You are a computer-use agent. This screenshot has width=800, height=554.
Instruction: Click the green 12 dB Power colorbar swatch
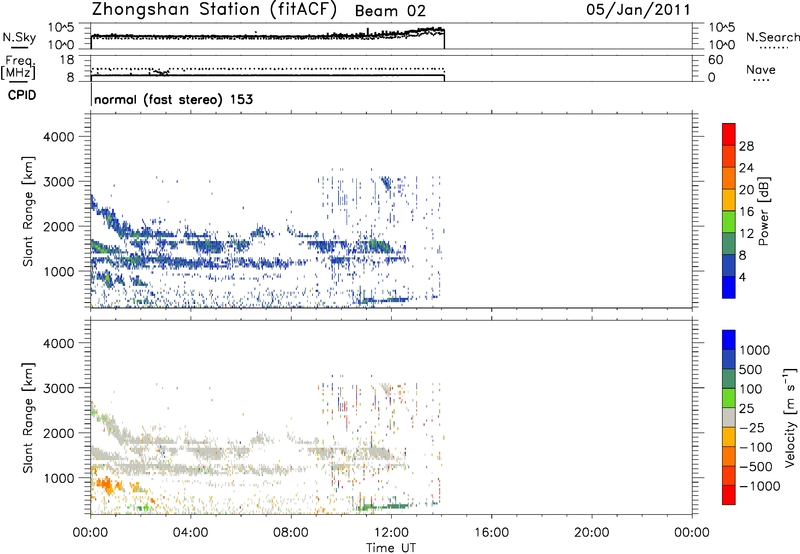(729, 221)
